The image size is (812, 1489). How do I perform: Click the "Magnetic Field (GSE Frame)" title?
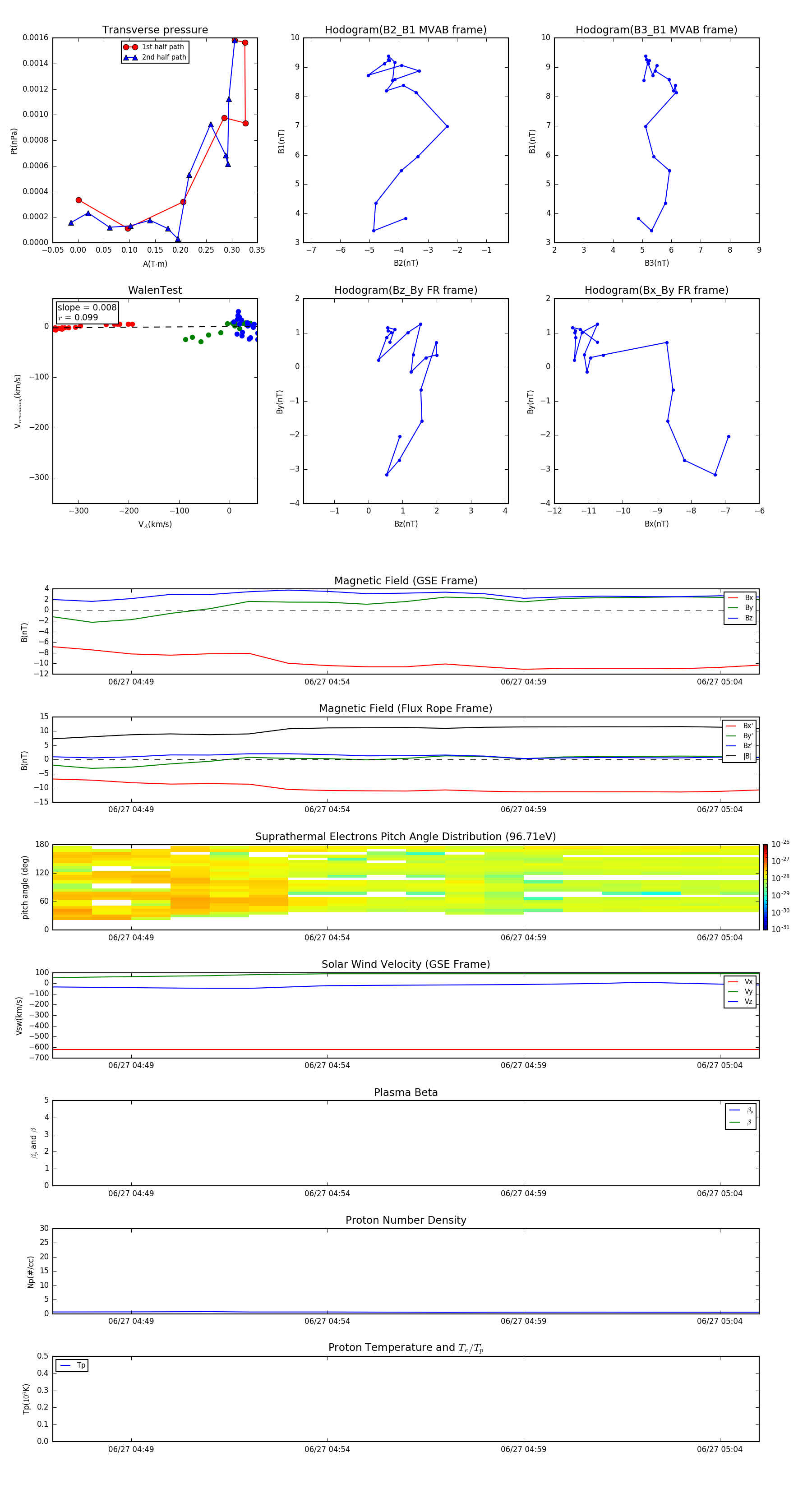(406, 581)
